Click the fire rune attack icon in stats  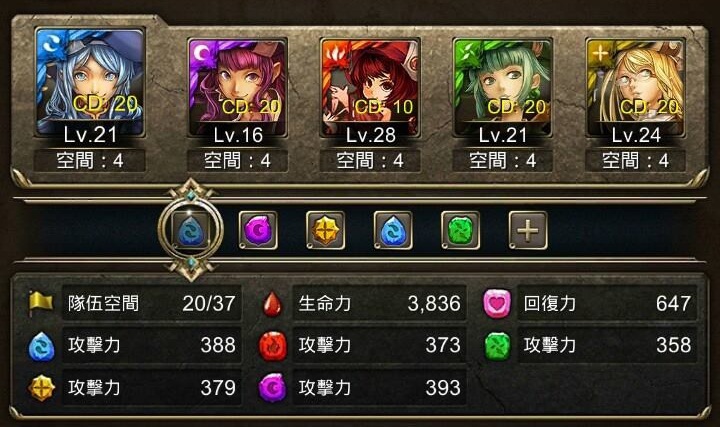point(273,346)
